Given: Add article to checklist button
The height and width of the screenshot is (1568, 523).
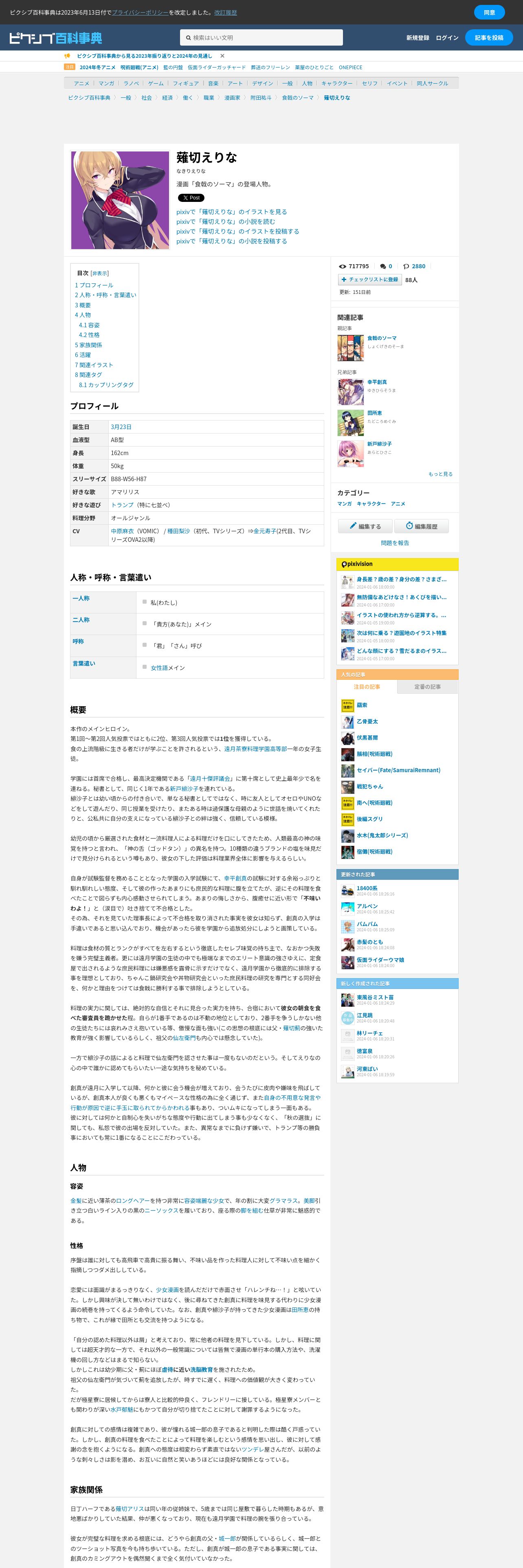Looking at the screenshot, I should coord(369,279).
